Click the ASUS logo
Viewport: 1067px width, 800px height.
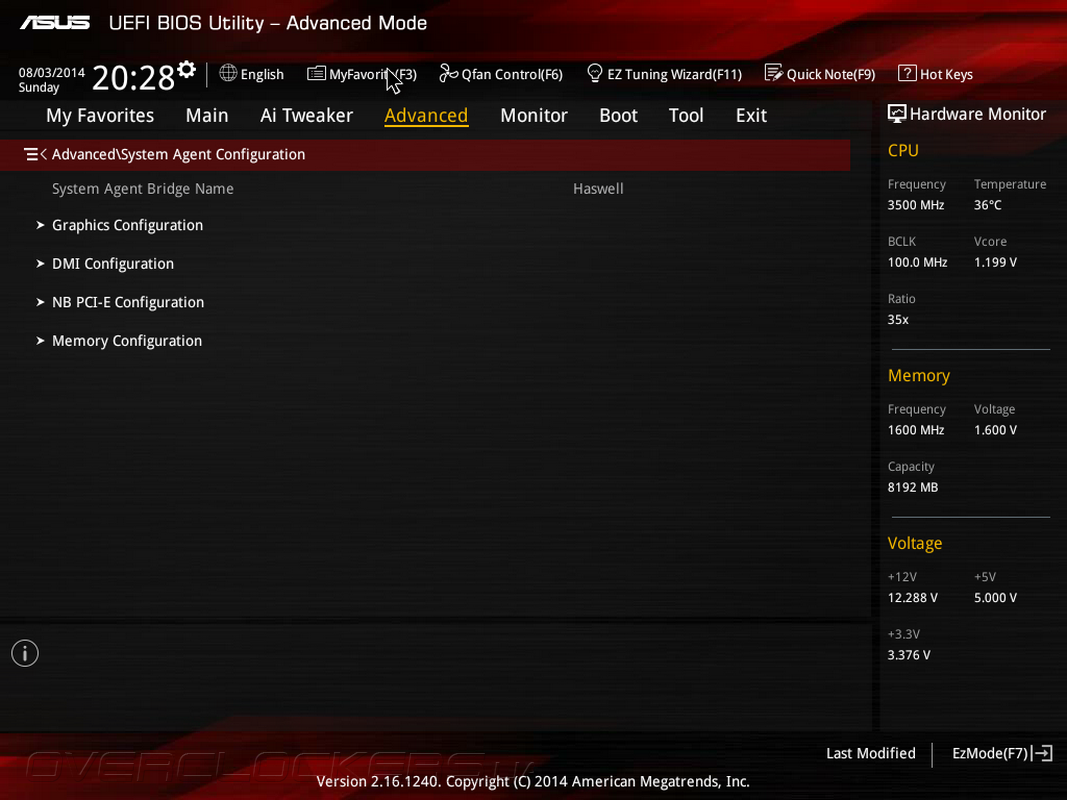[54, 23]
